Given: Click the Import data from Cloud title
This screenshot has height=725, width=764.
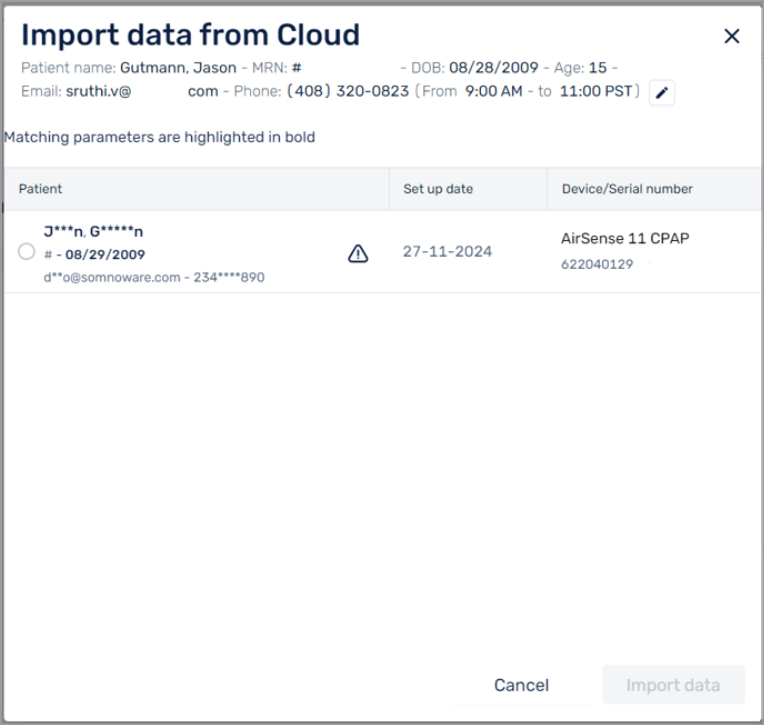Looking at the screenshot, I should tap(191, 35).
